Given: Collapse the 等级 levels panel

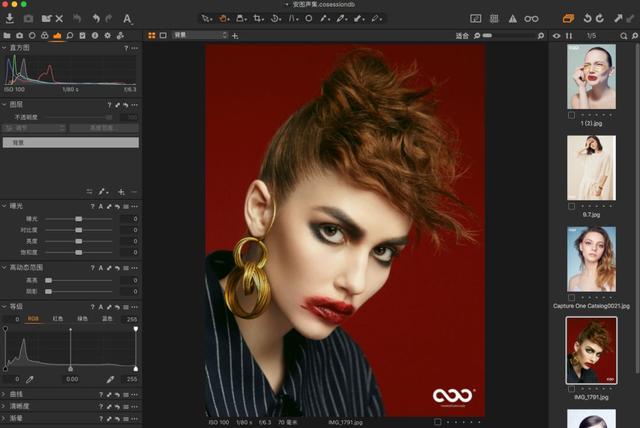Looking at the screenshot, I should pyautogui.click(x=4, y=306).
